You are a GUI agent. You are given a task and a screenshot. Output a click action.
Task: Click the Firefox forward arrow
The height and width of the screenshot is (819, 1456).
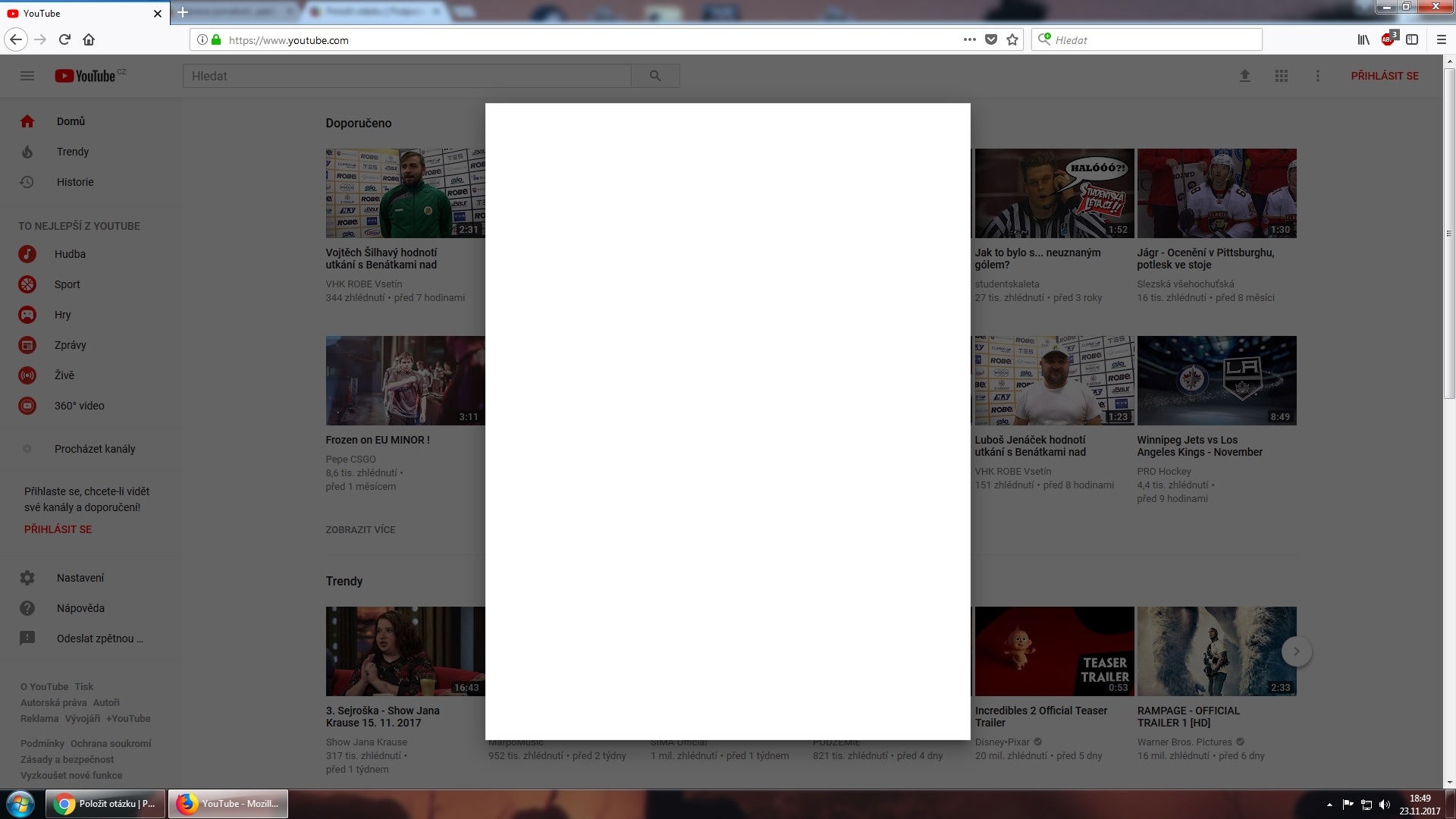click(x=41, y=39)
